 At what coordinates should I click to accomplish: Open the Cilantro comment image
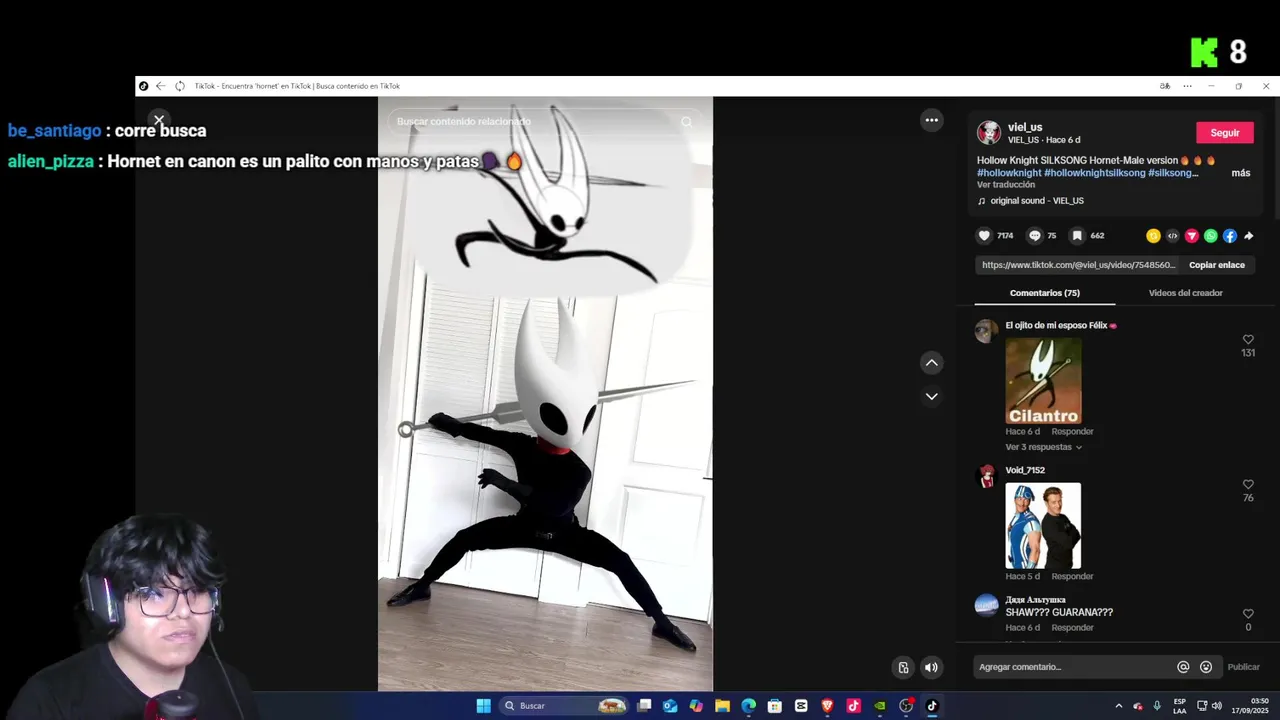point(1043,381)
